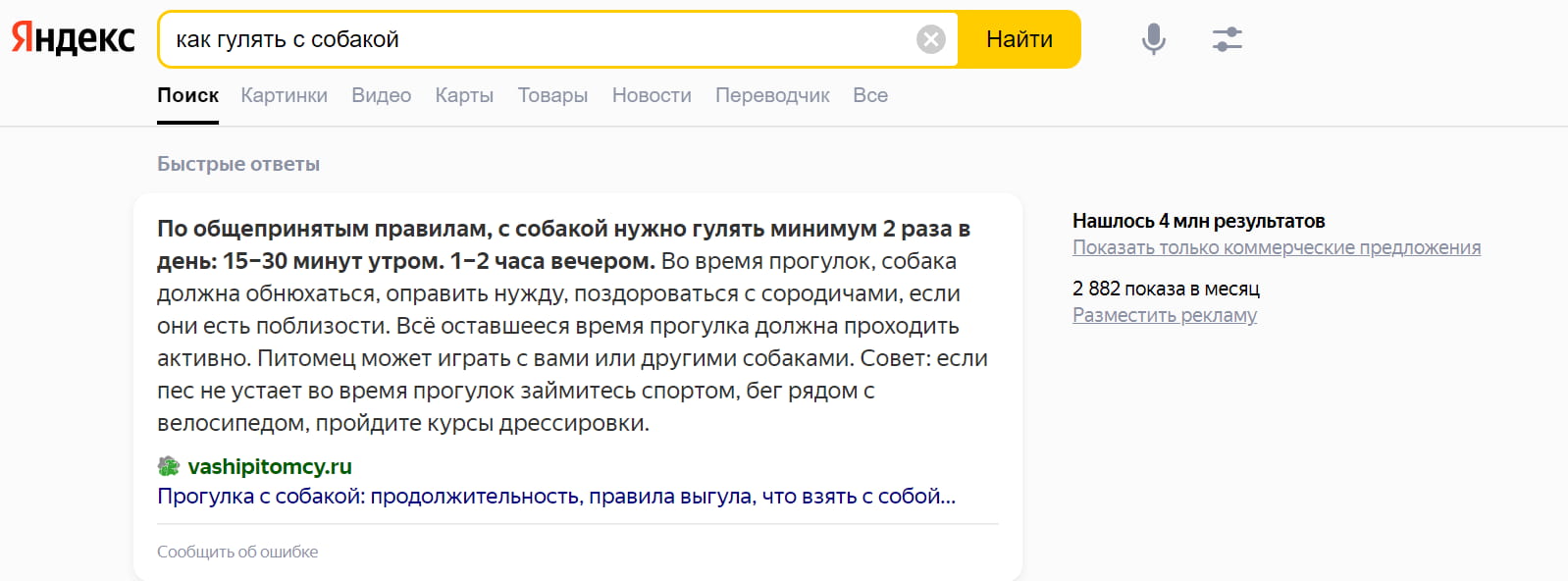Open vashipitomcy.ru site link
Image resolution: width=1568 pixels, height=581 pixels.
[270, 466]
